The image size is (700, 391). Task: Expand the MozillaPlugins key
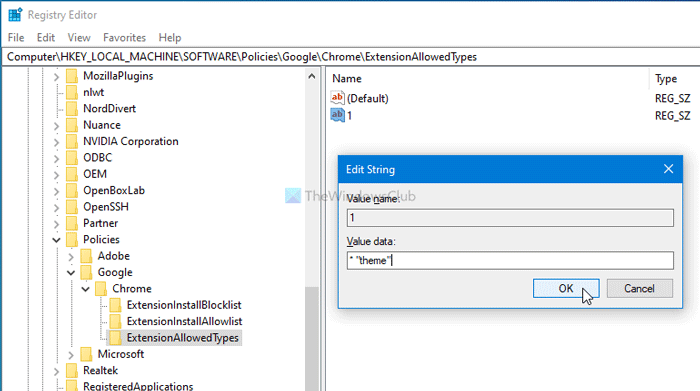(56, 77)
